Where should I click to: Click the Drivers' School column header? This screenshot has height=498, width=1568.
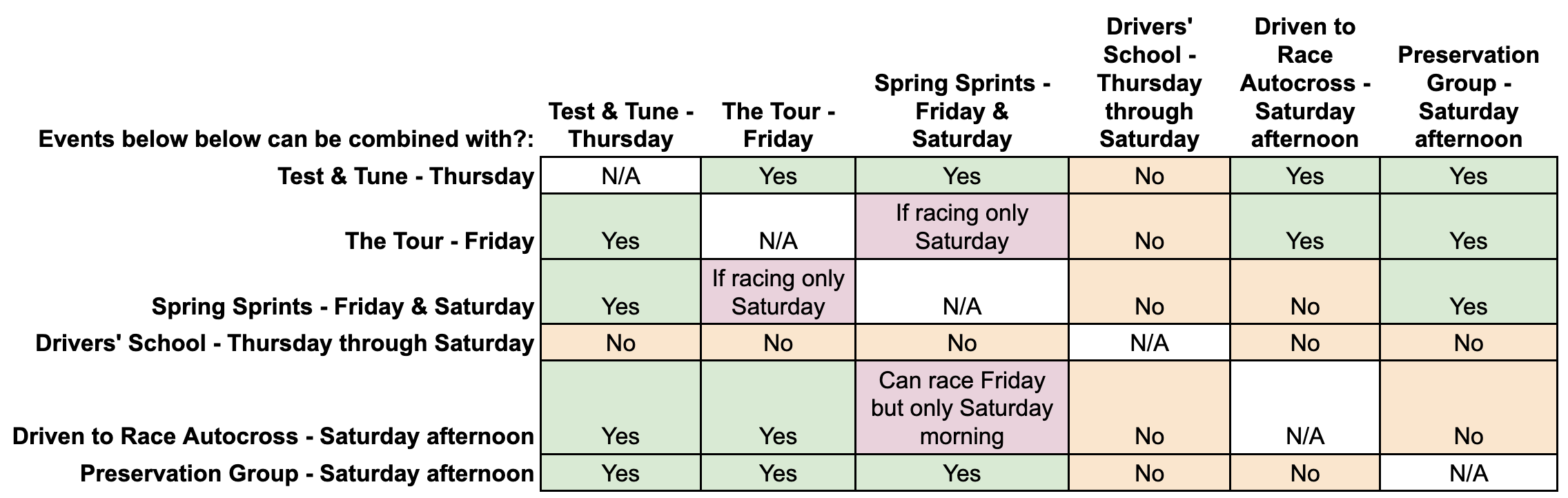point(1149,83)
